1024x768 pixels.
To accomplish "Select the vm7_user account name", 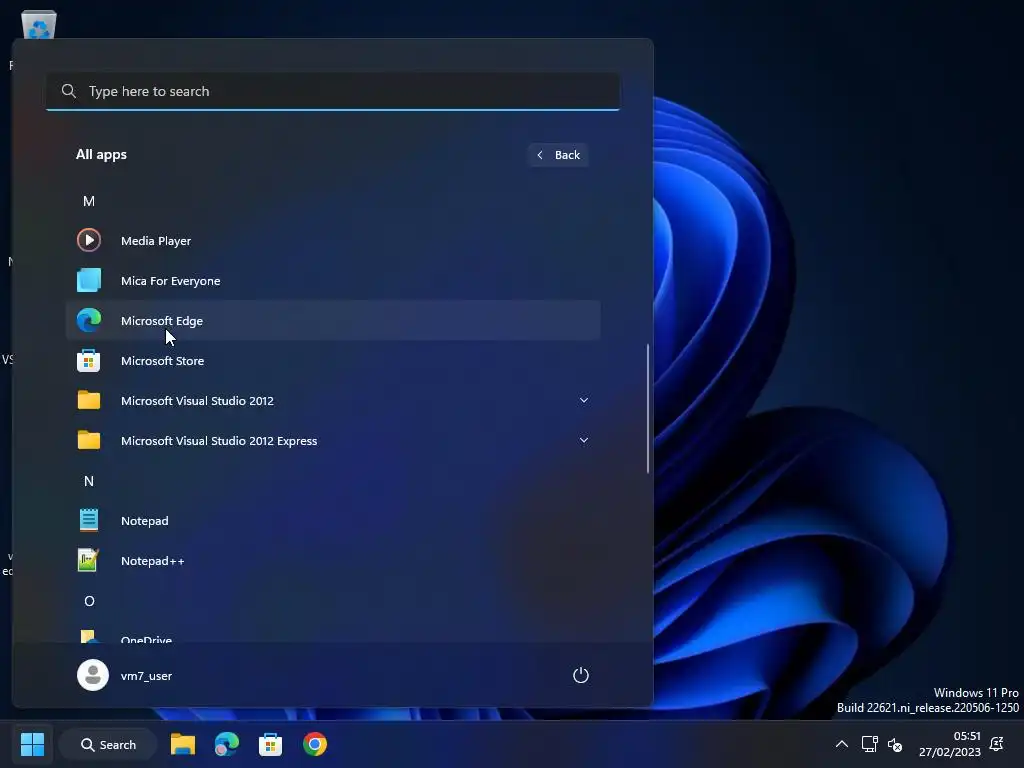I will point(146,676).
